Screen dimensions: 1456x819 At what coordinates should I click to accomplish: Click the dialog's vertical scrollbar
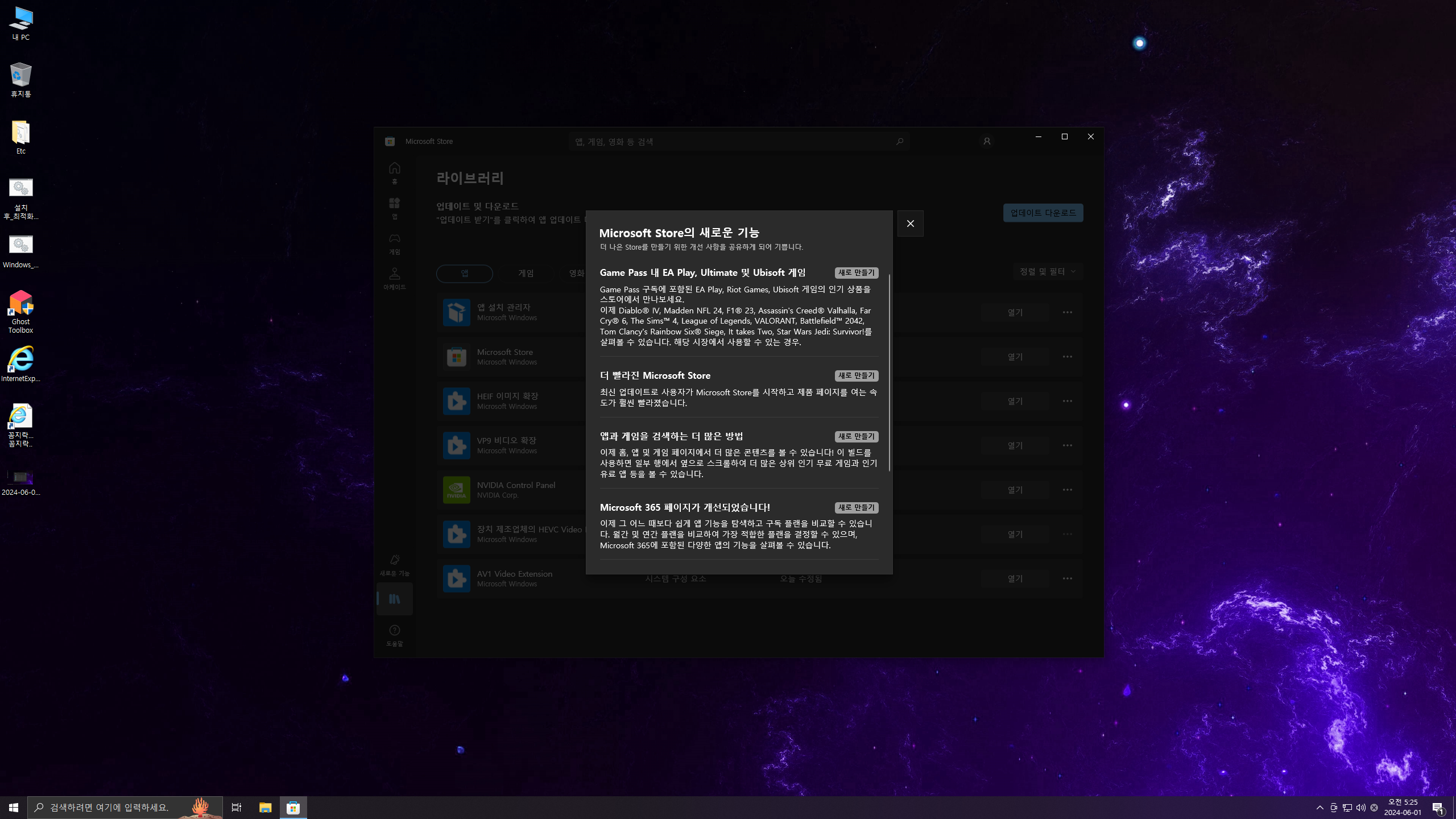click(889, 373)
